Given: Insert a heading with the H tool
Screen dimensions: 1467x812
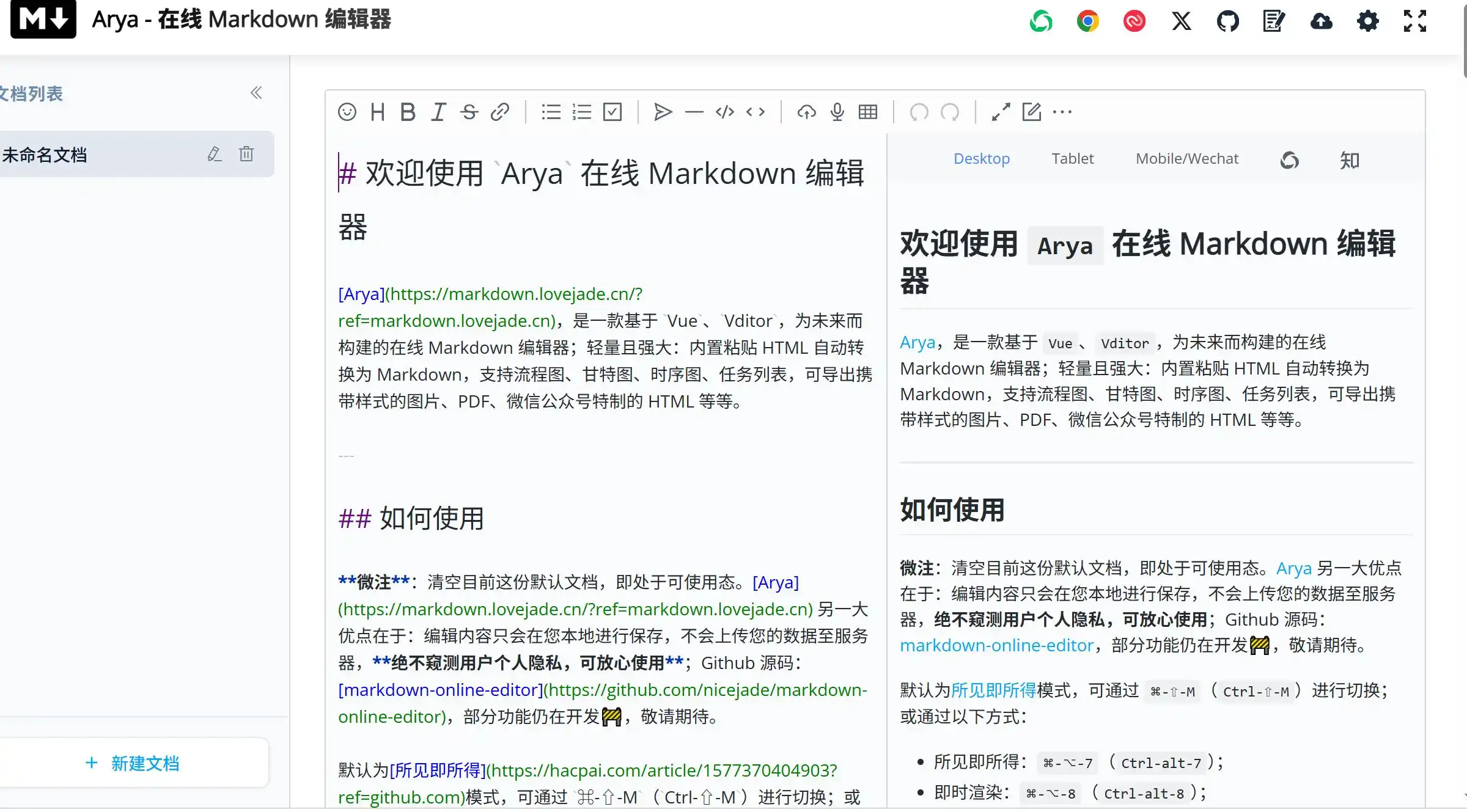Looking at the screenshot, I should 377,112.
